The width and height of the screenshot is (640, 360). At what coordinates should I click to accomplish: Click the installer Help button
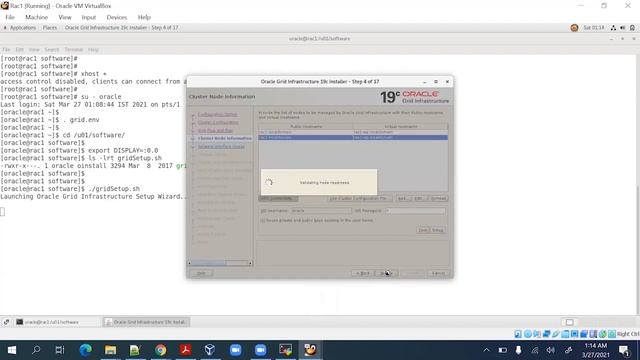(x=201, y=273)
